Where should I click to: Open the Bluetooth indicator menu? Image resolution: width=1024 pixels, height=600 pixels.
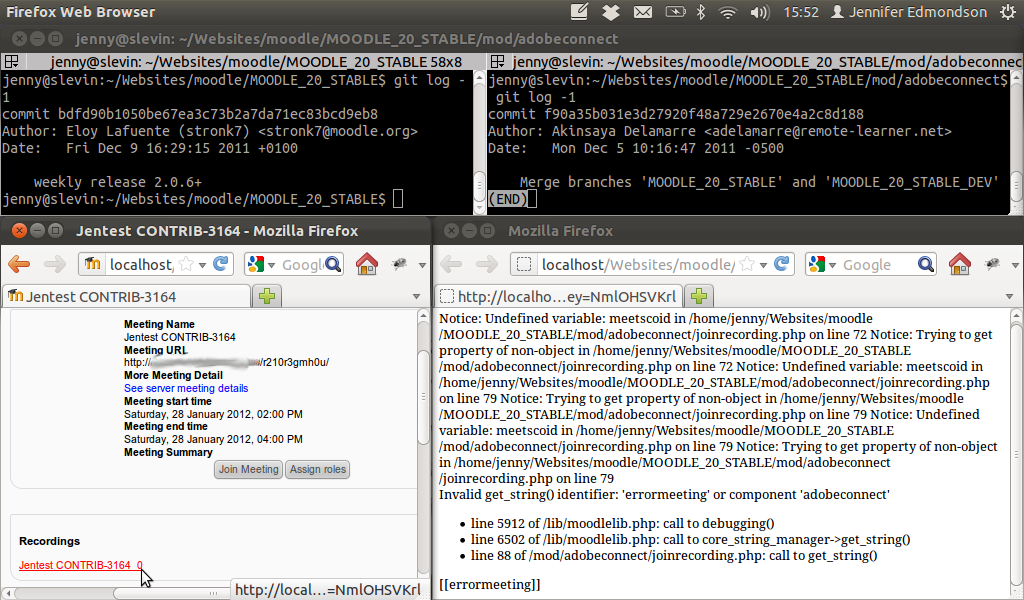tap(701, 12)
